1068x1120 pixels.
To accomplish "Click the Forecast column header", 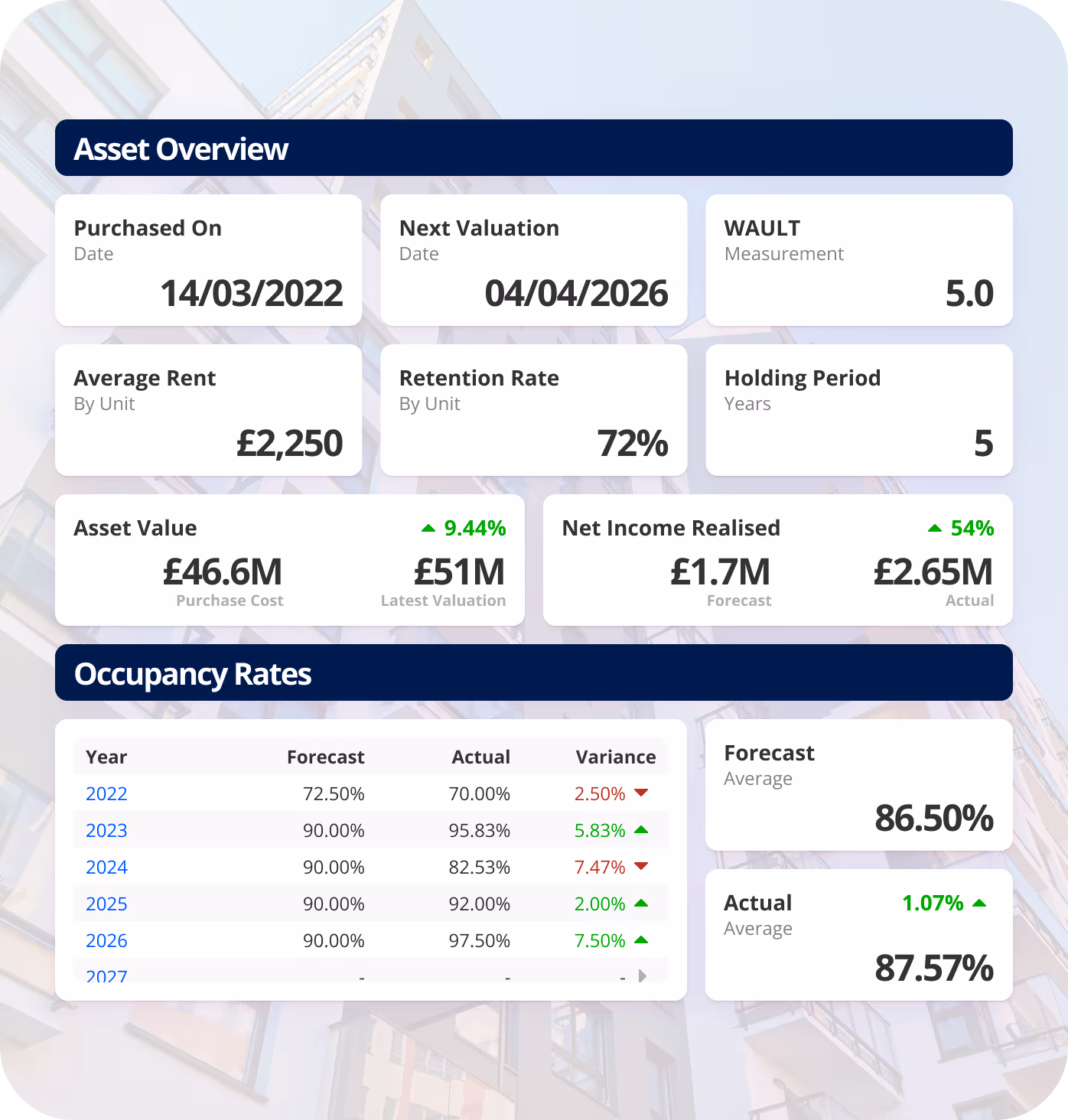I will (x=325, y=757).
